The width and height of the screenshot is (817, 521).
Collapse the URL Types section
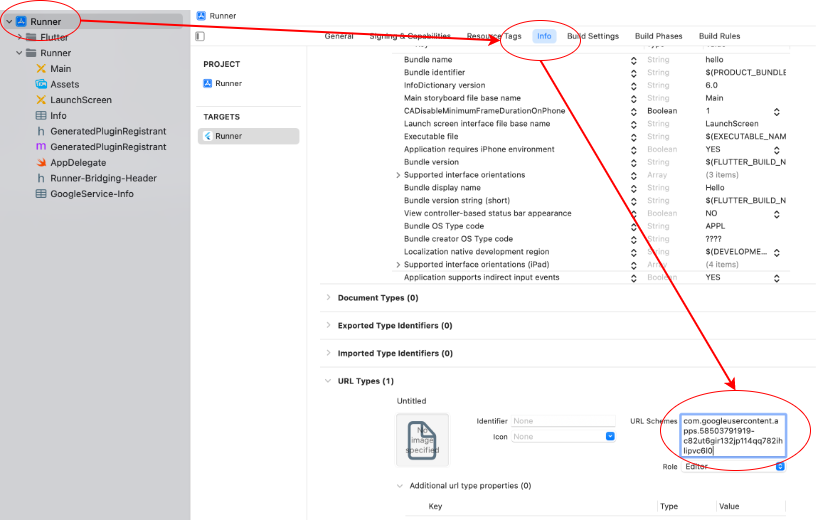pyautogui.click(x=328, y=381)
